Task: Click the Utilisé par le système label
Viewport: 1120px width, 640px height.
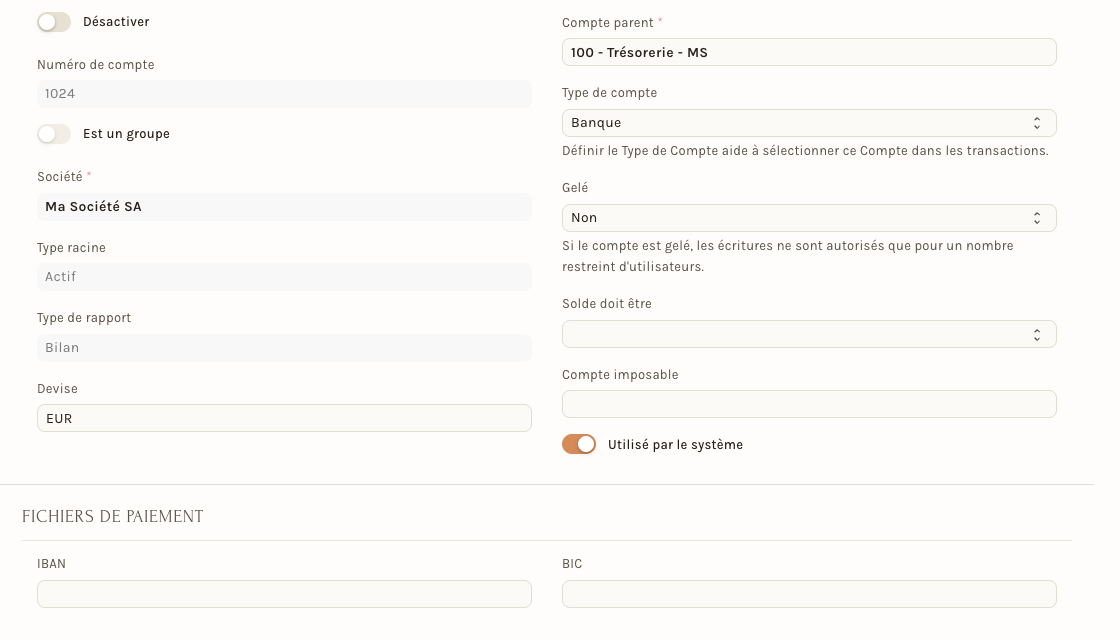Action: tap(675, 444)
